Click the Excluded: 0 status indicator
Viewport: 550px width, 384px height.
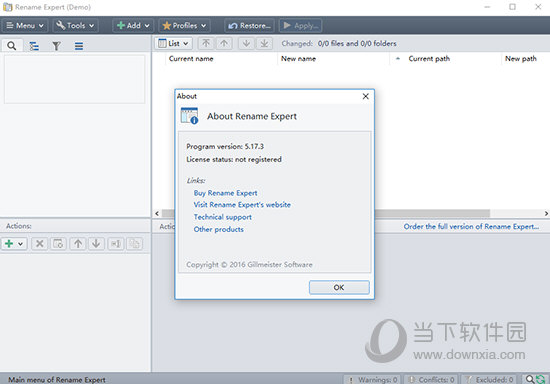[490, 379]
